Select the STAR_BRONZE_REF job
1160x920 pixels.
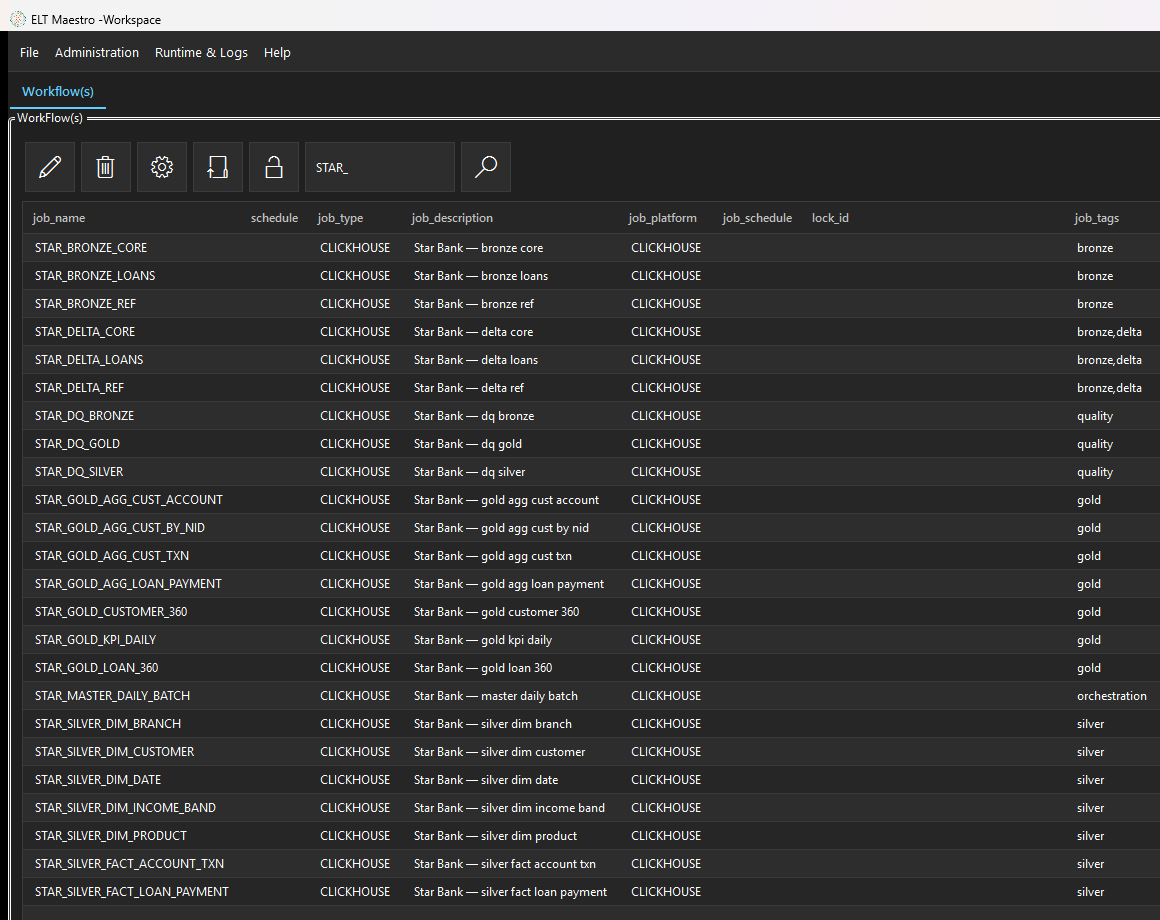(x=85, y=304)
